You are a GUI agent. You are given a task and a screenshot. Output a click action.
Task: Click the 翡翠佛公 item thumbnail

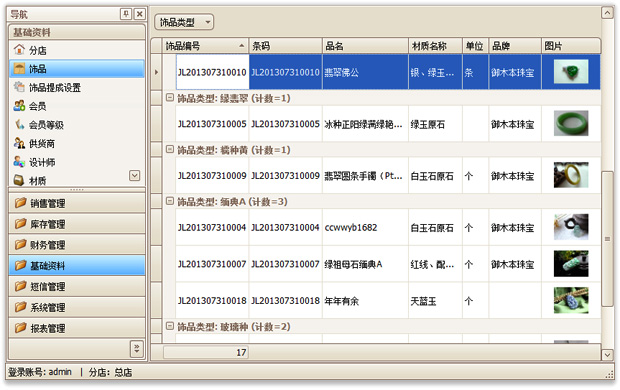click(571, 72)
